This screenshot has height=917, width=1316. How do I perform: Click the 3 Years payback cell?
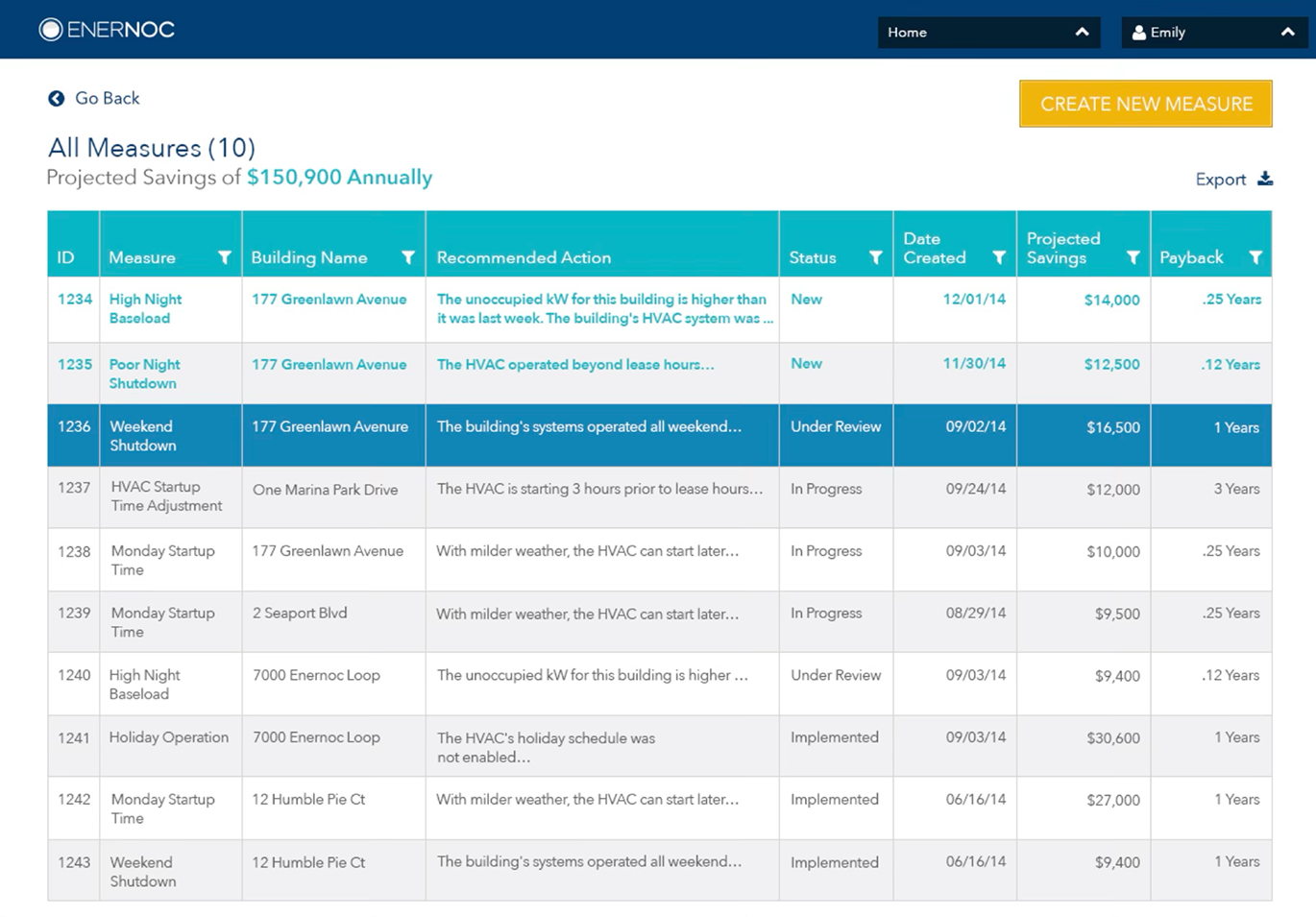pyautogui.click(x=1236, y=489)
